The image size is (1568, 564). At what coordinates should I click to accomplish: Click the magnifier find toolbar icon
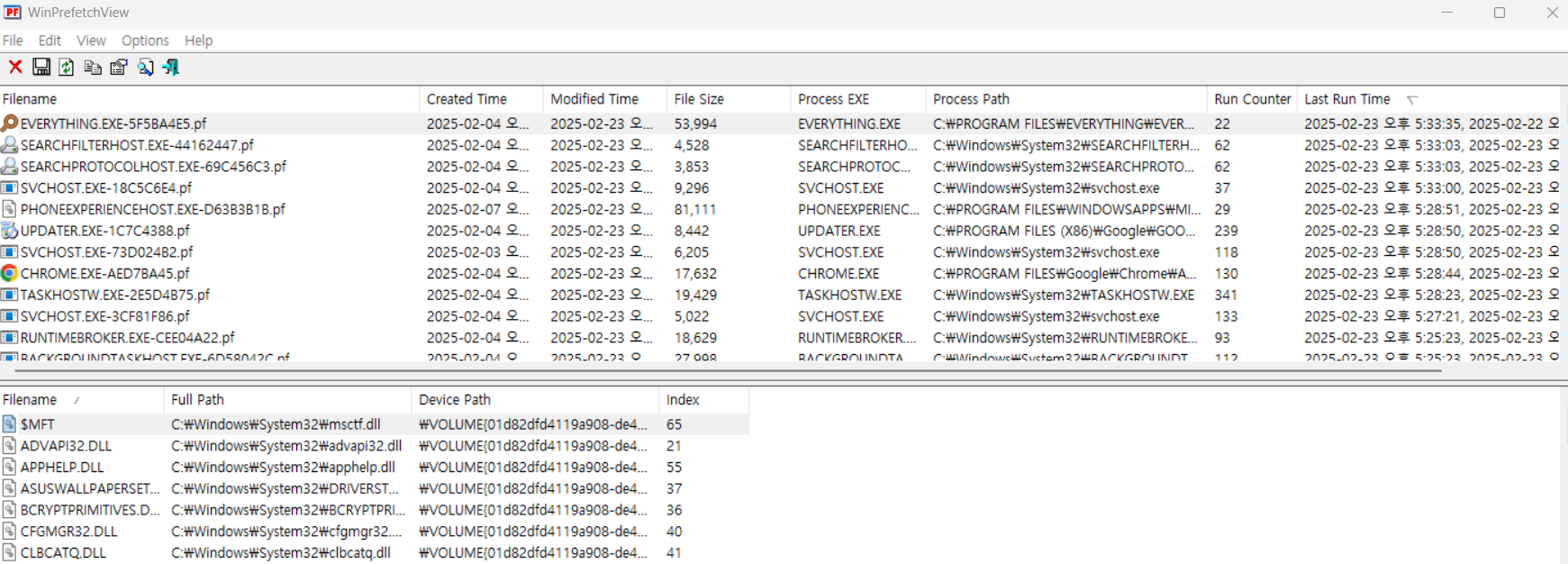(x=145, y=67)
